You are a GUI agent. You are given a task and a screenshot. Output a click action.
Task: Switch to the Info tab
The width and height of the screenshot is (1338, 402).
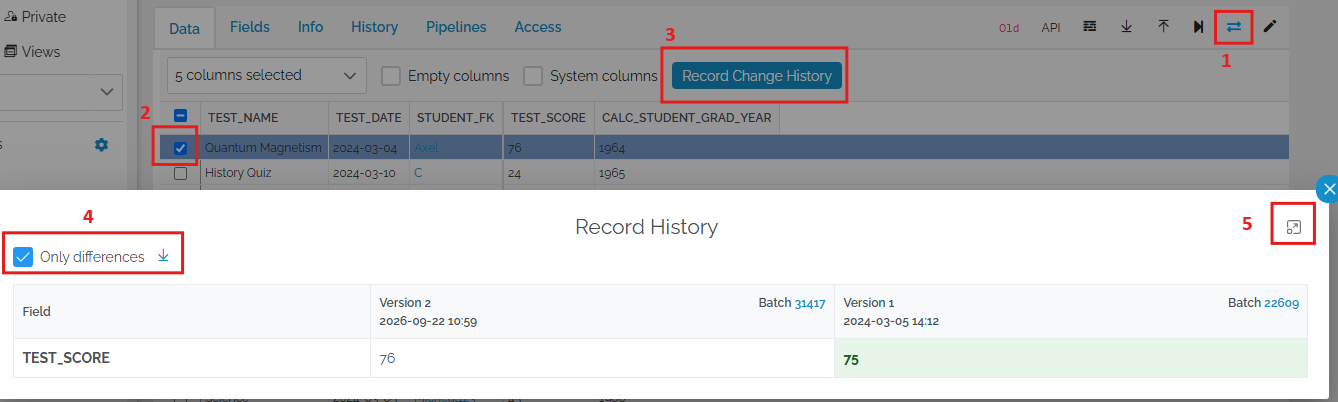[311, 27]
